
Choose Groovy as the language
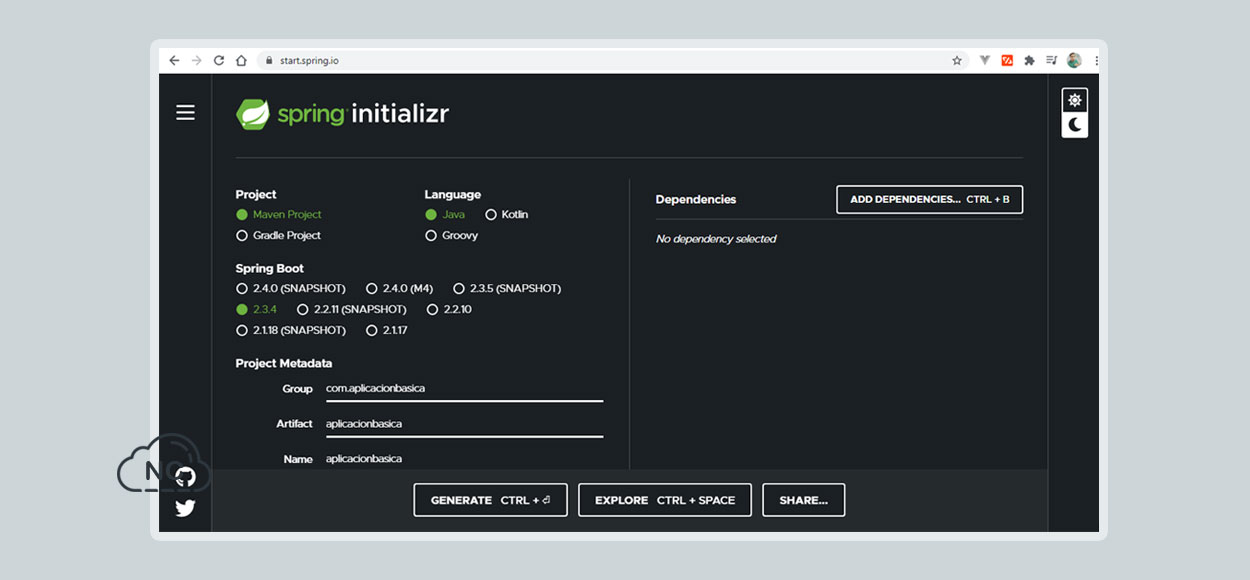[452, 236]
